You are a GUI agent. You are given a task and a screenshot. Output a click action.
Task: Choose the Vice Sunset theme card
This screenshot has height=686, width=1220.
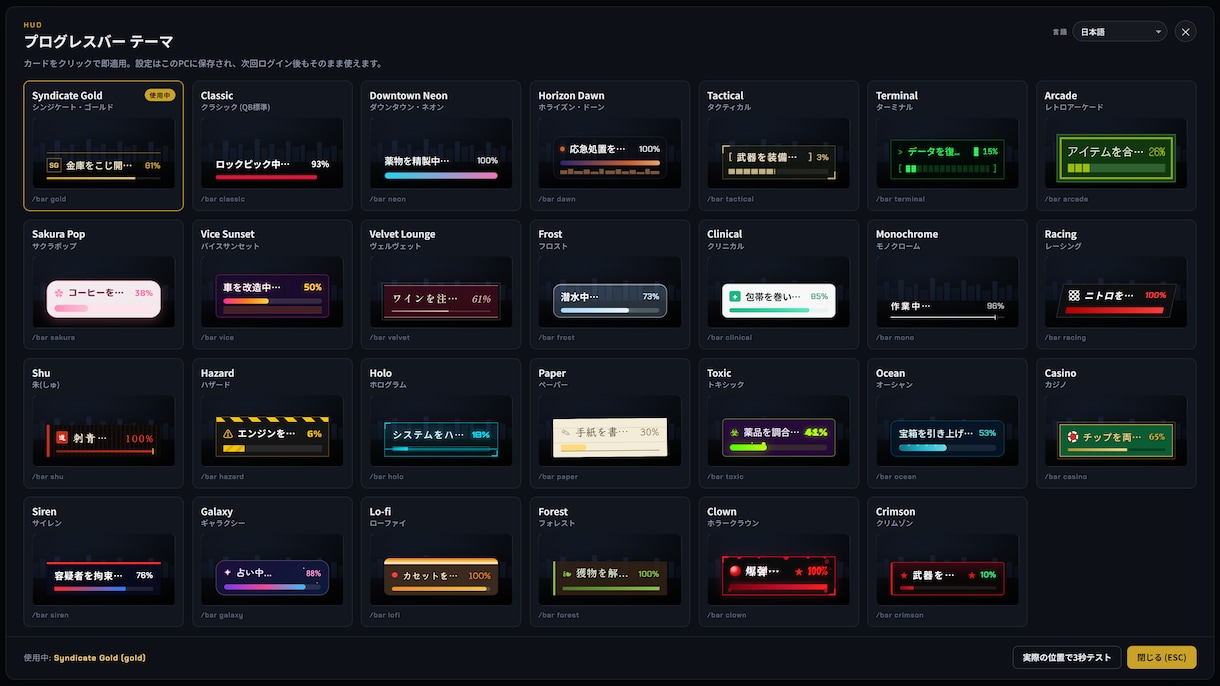point(272,284)
